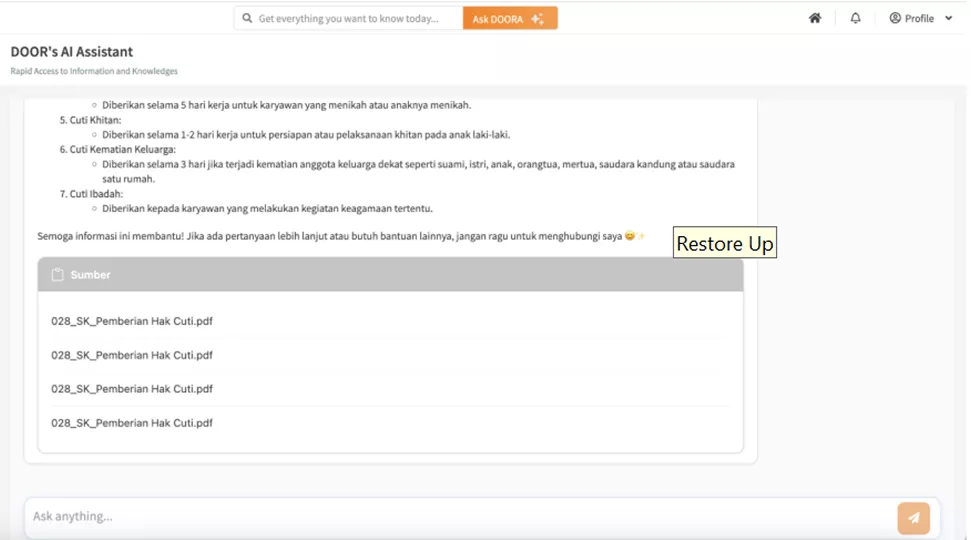Focus the top "Get everything you want" search field
Viewport: 971px width, 540px height.
(350, 18)
